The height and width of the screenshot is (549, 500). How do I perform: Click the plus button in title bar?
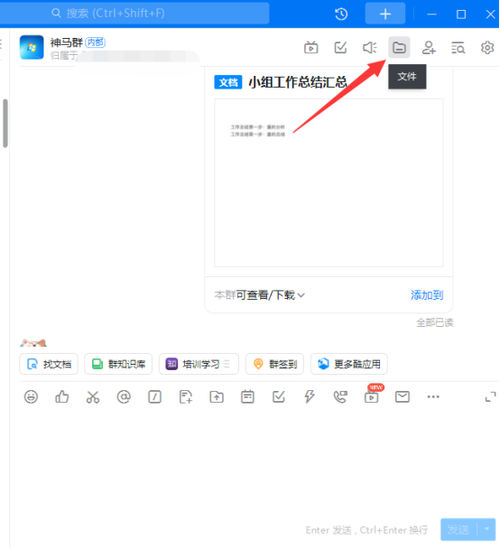click(385, 14)
